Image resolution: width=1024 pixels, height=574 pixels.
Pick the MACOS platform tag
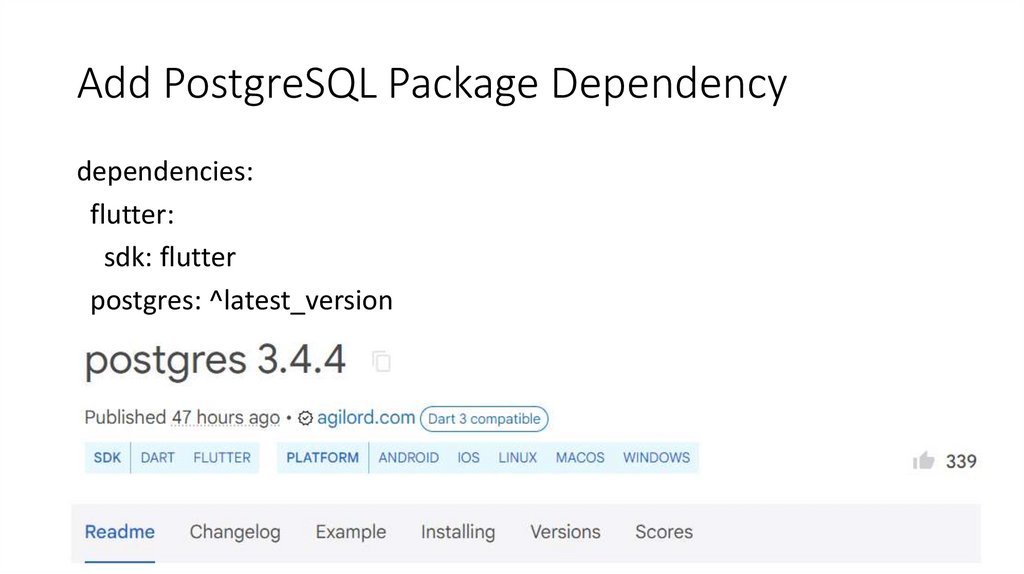pyautogui.click(x=580, y=458)
